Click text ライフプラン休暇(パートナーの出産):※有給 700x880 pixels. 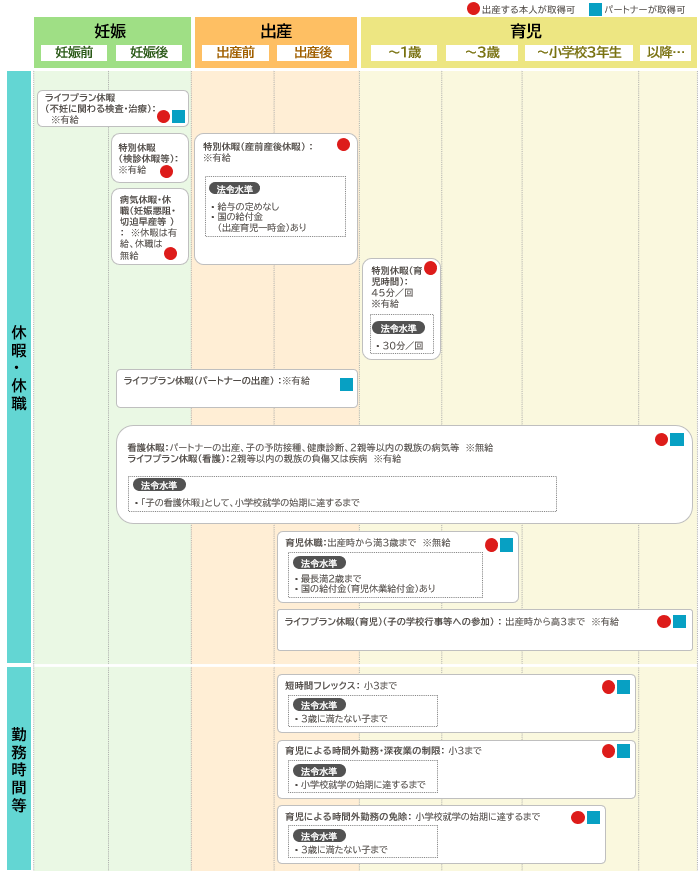216,381
